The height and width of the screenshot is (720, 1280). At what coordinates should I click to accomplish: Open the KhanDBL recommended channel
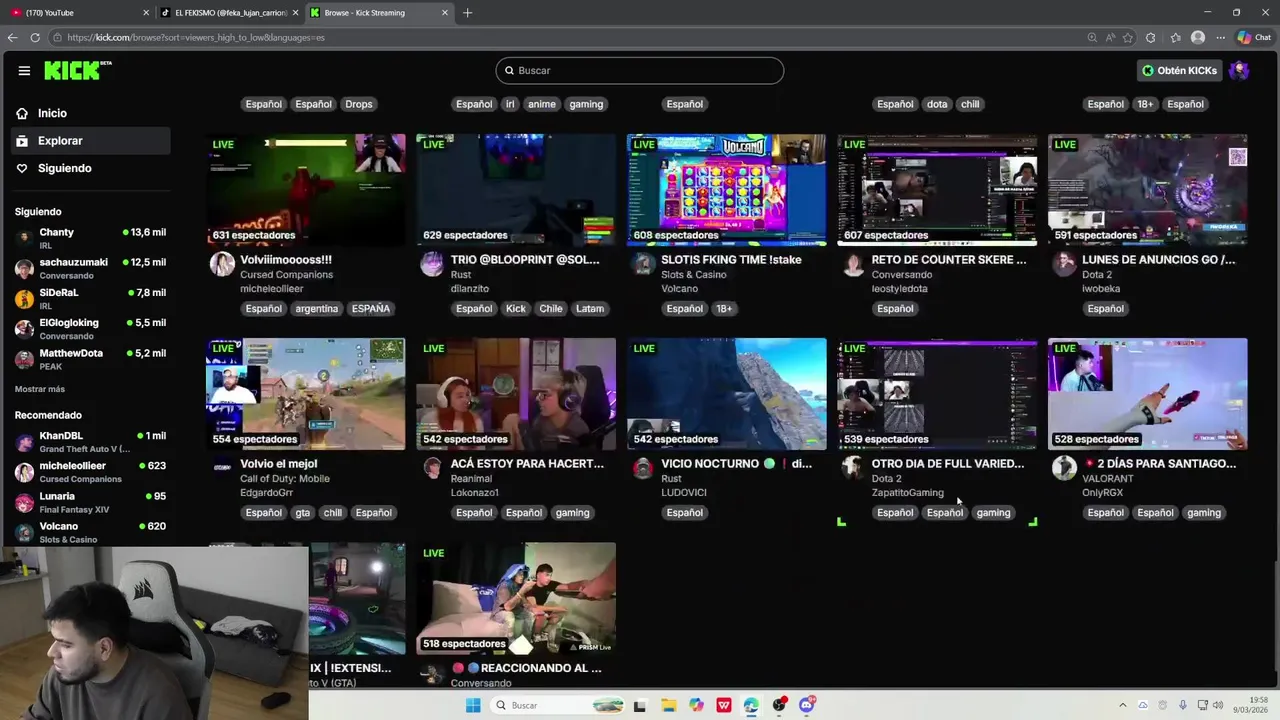coord(90,442)
